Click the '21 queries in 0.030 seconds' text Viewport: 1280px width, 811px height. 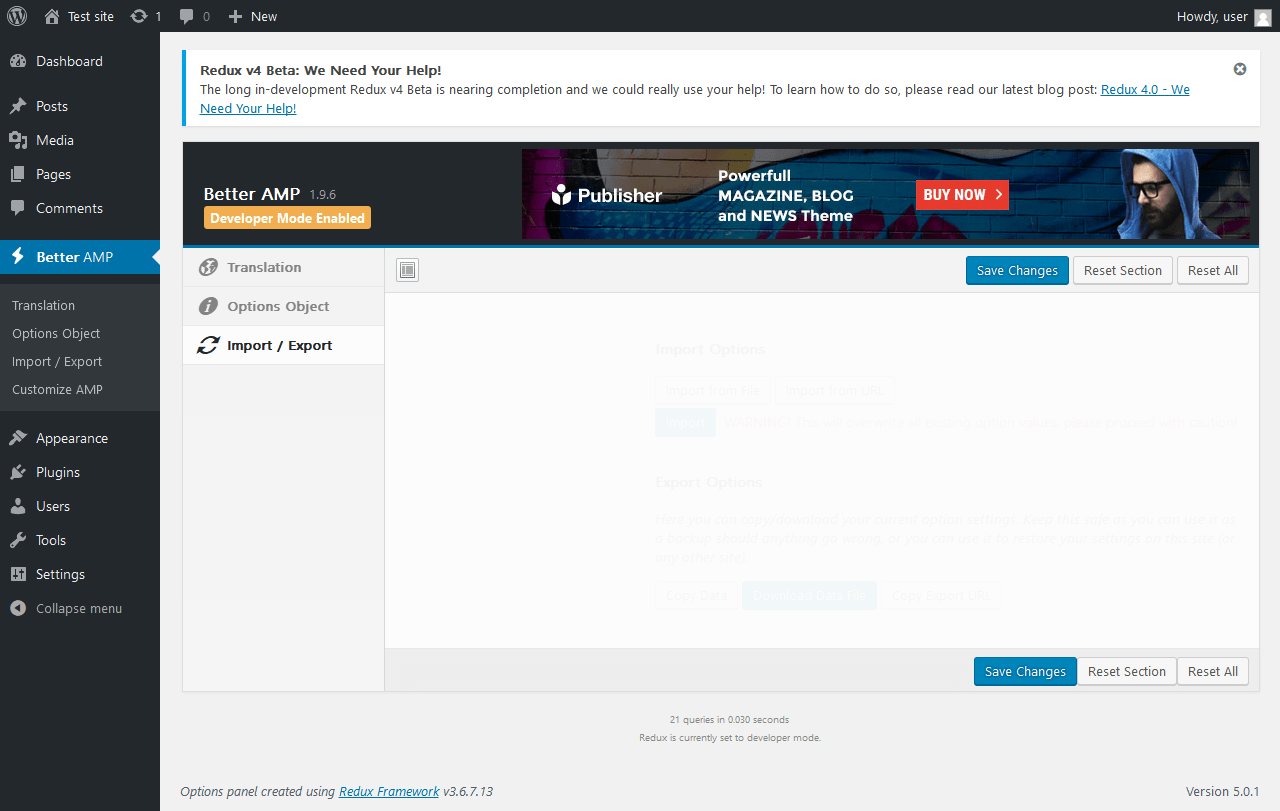729,720
